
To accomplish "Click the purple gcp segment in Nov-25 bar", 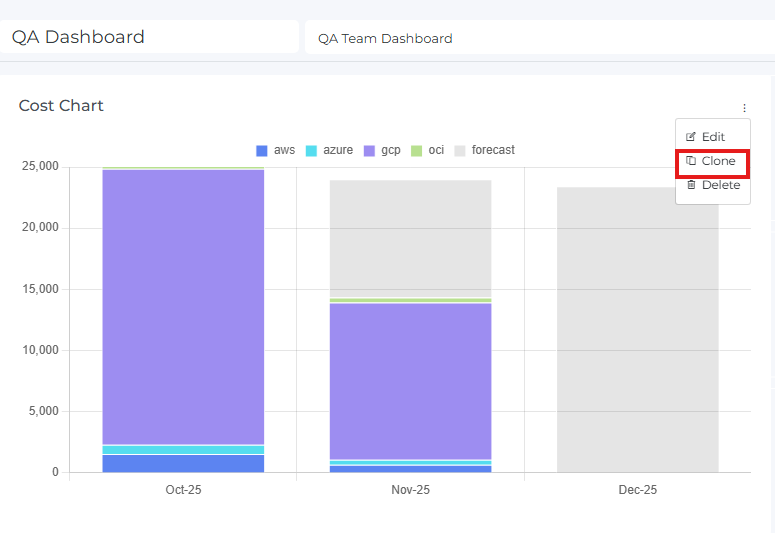I will [x=410, y=380].
